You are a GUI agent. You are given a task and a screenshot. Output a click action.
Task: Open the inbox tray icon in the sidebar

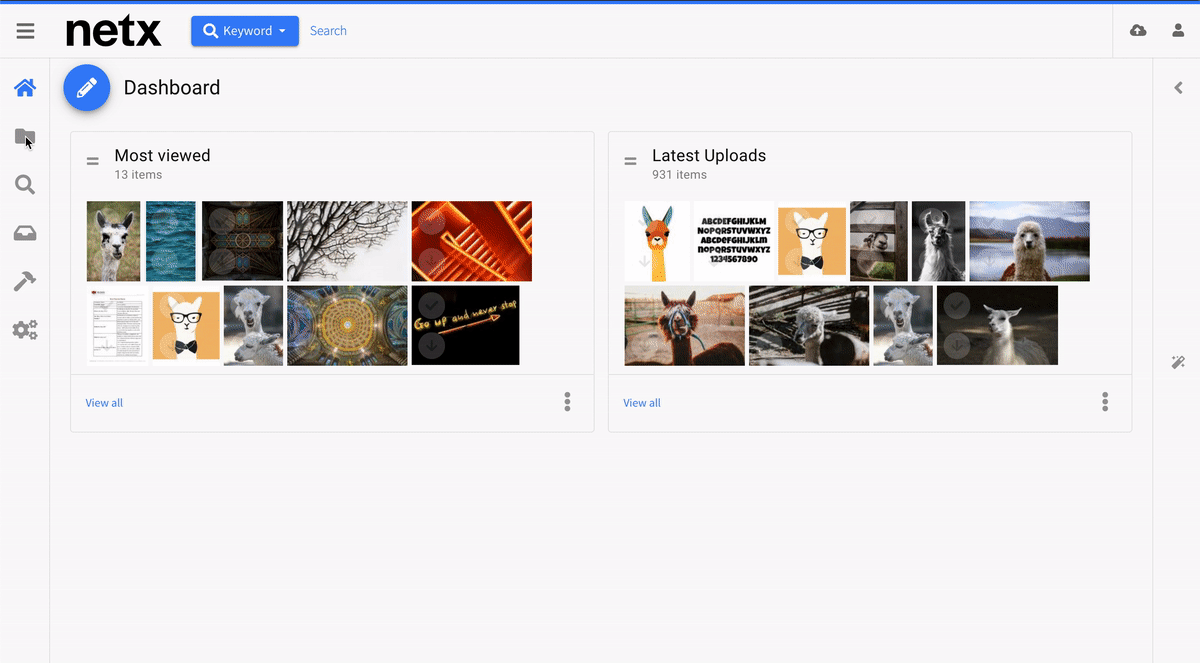[25, 233]
